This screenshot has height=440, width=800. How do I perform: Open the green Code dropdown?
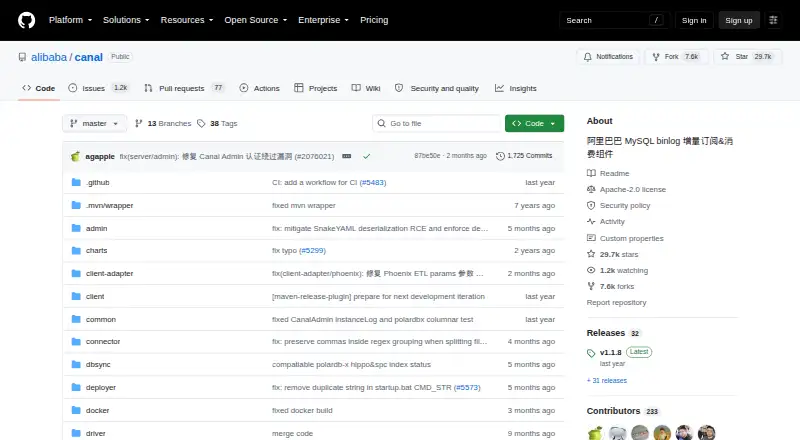pyautogui.click(x=534, y=124)
